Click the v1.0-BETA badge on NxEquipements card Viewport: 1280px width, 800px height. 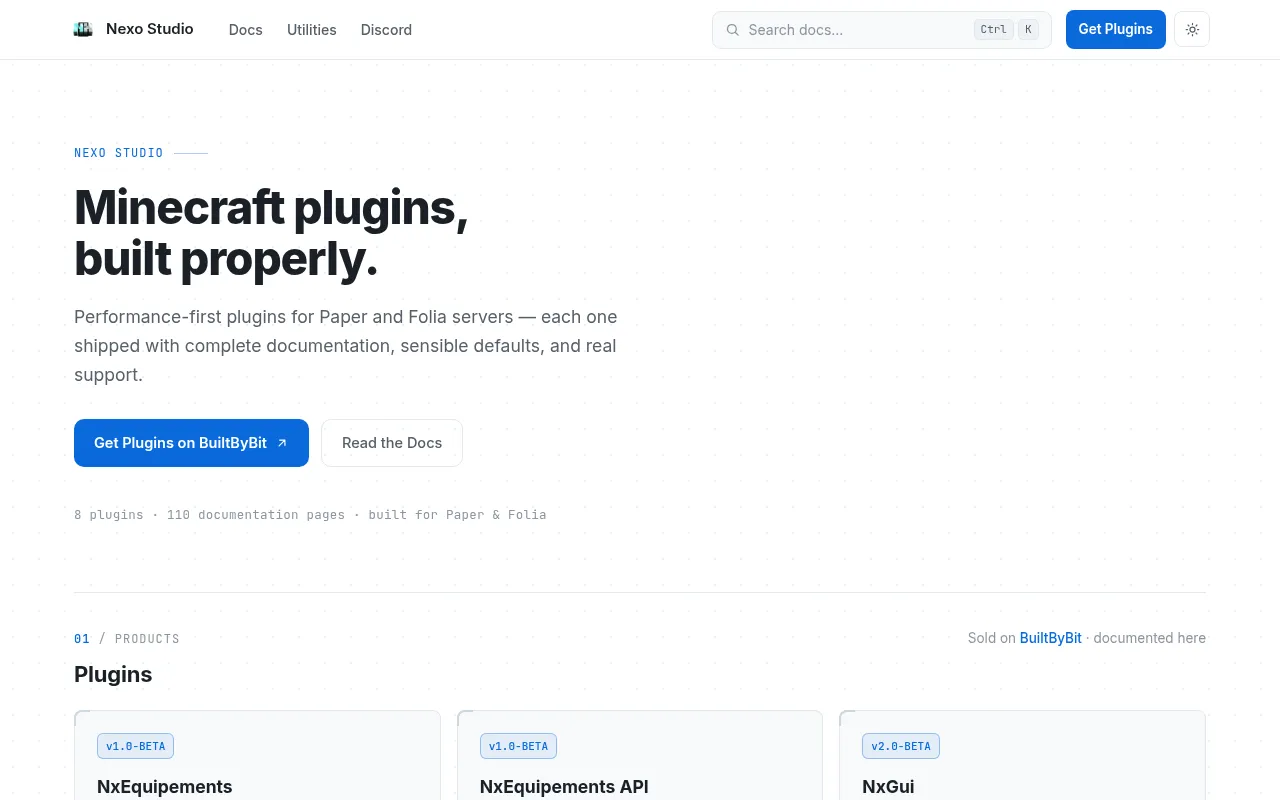click(135, 746)
